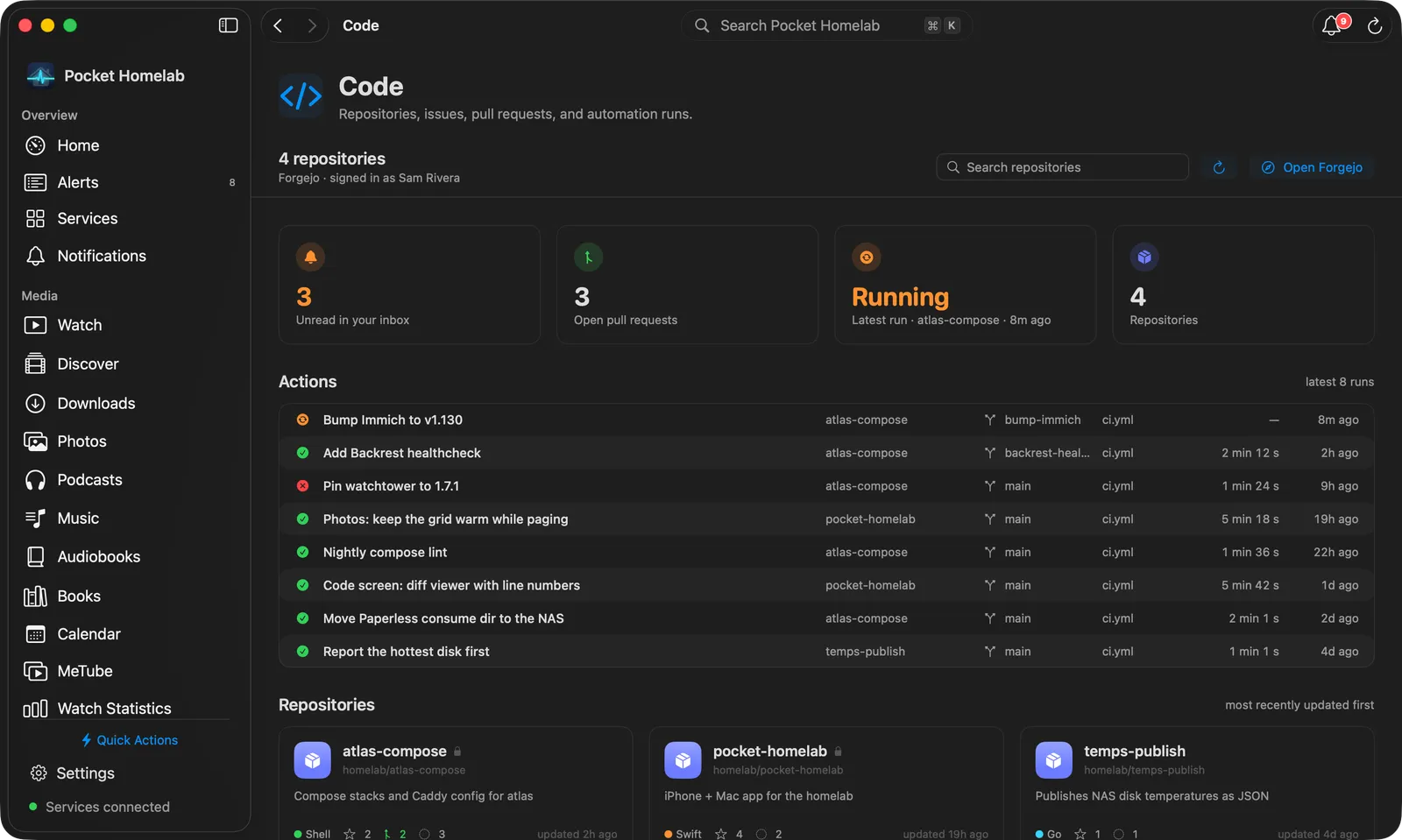The image size is (1402, 840).
Task: Open Code screen: diff viewer run
Action: tap(826, 585)
